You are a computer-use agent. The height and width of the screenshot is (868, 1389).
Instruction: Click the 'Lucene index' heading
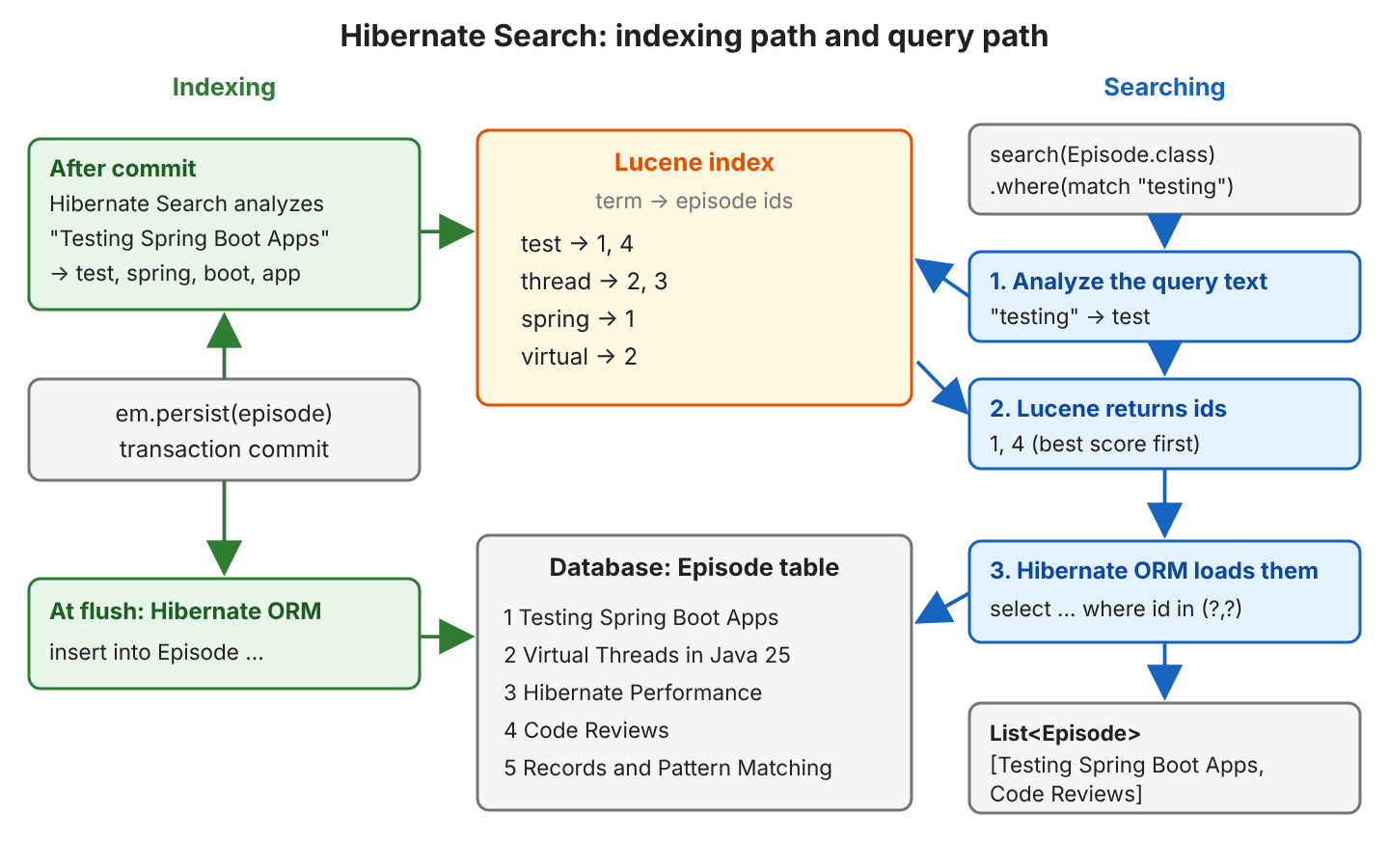(694, 162)
